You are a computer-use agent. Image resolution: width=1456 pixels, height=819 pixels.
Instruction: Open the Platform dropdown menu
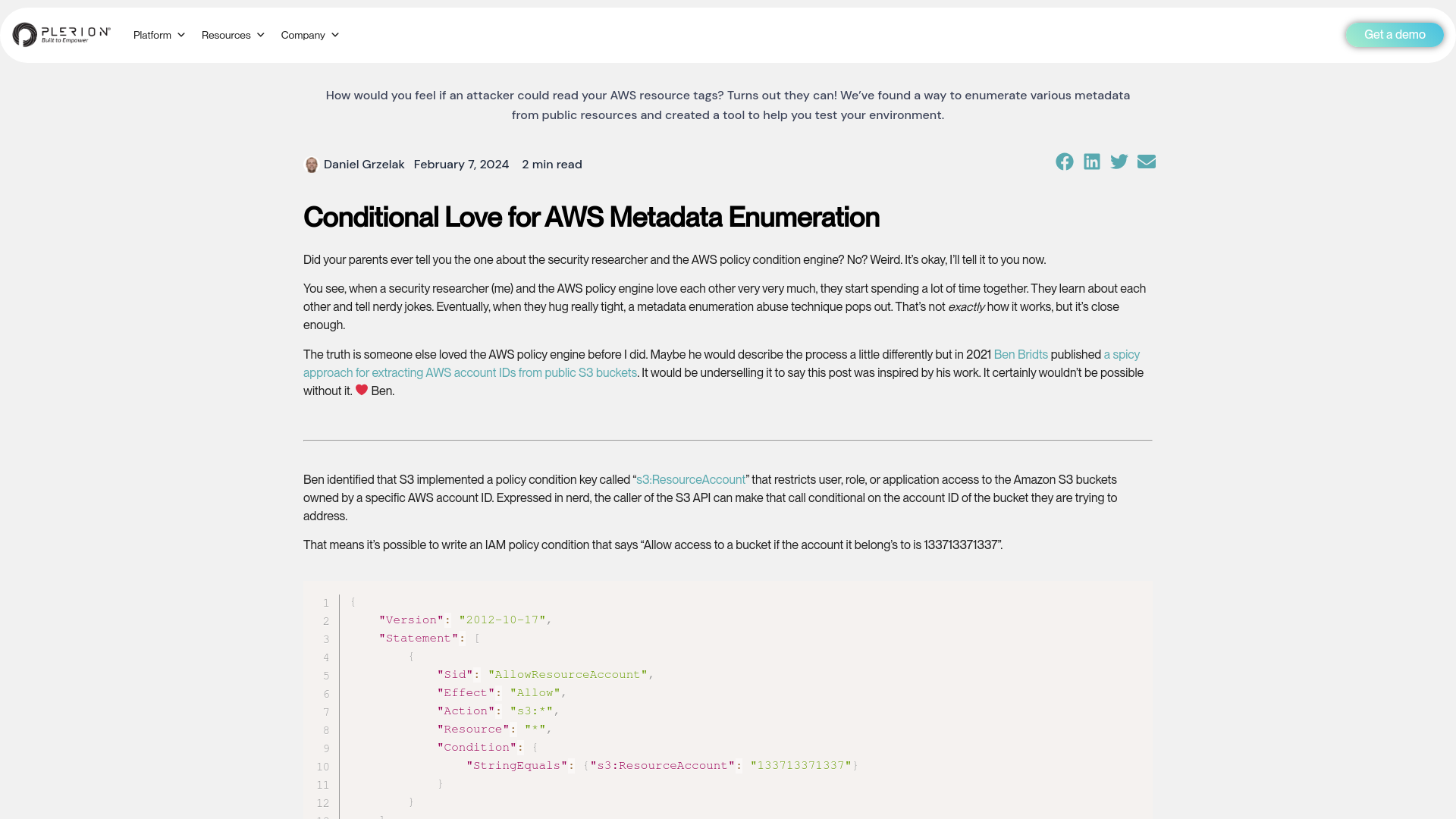pos(159,35)
